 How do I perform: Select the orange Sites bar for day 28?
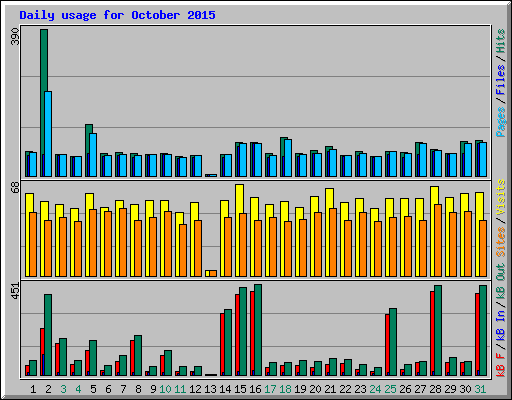[438, 240]
